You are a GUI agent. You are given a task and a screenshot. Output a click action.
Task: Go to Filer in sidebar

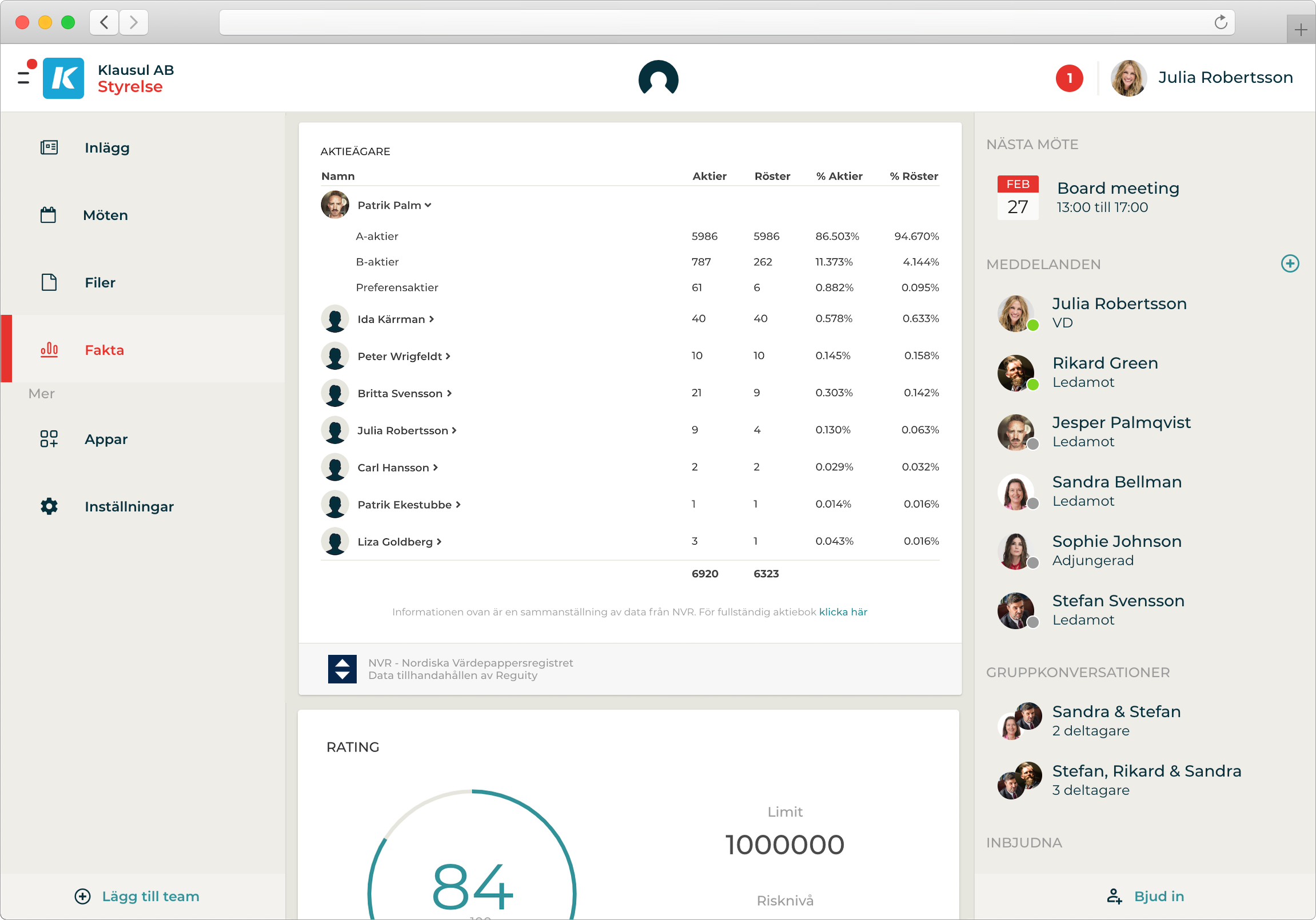pos(99,283)
